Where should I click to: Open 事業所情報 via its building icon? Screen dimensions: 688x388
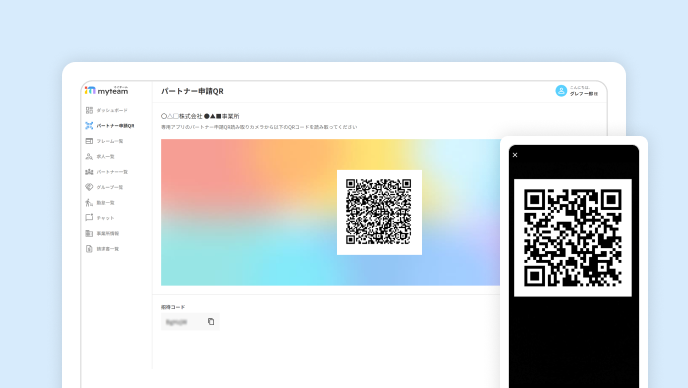(89, 233)
